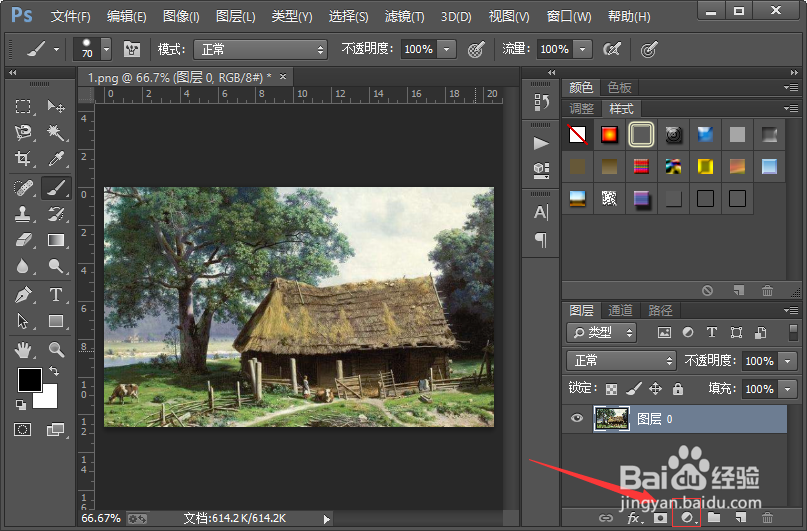Image resolution: width=807 pixels, height=531 pixels.
Task: Select the Eraser tool
Action: click(23, 240)
